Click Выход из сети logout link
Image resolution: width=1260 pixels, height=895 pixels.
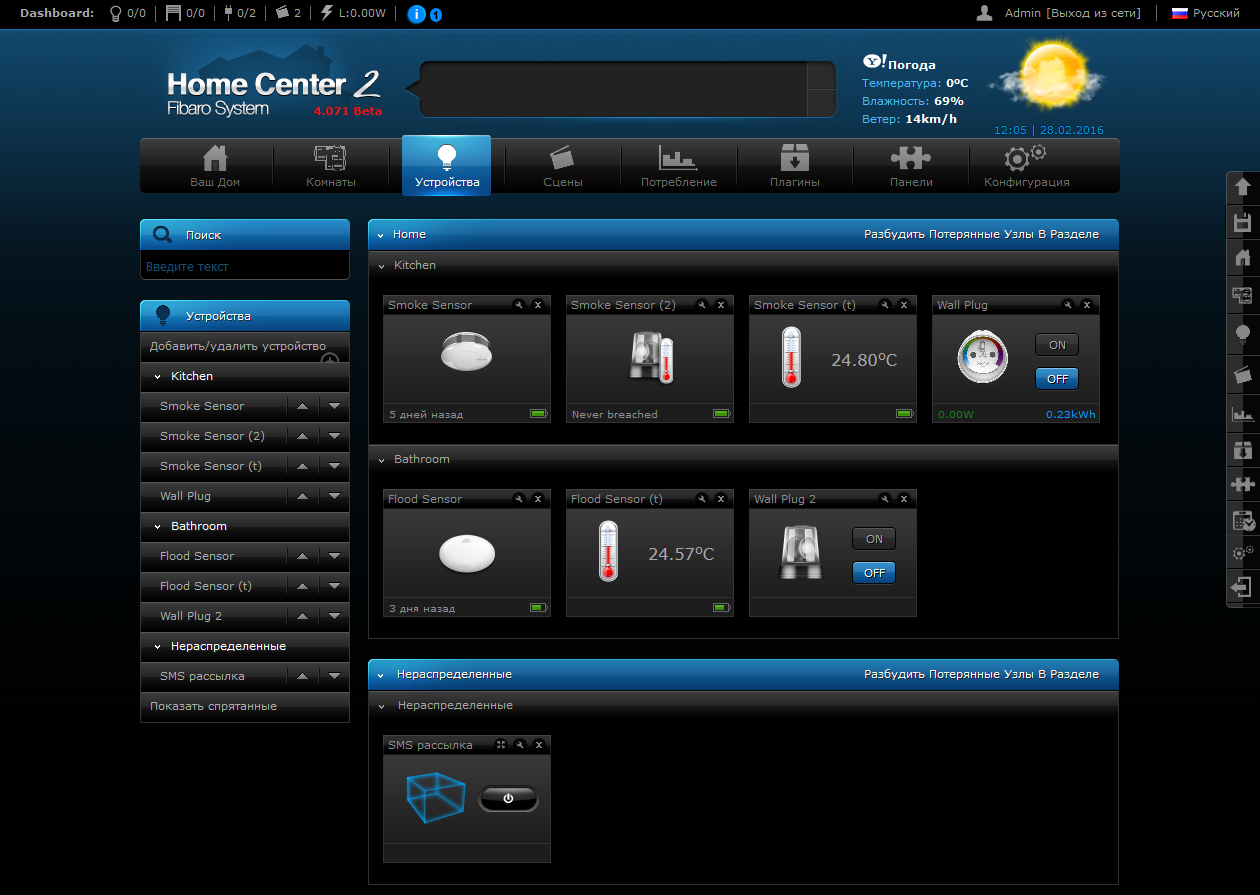click(1094, 13)
